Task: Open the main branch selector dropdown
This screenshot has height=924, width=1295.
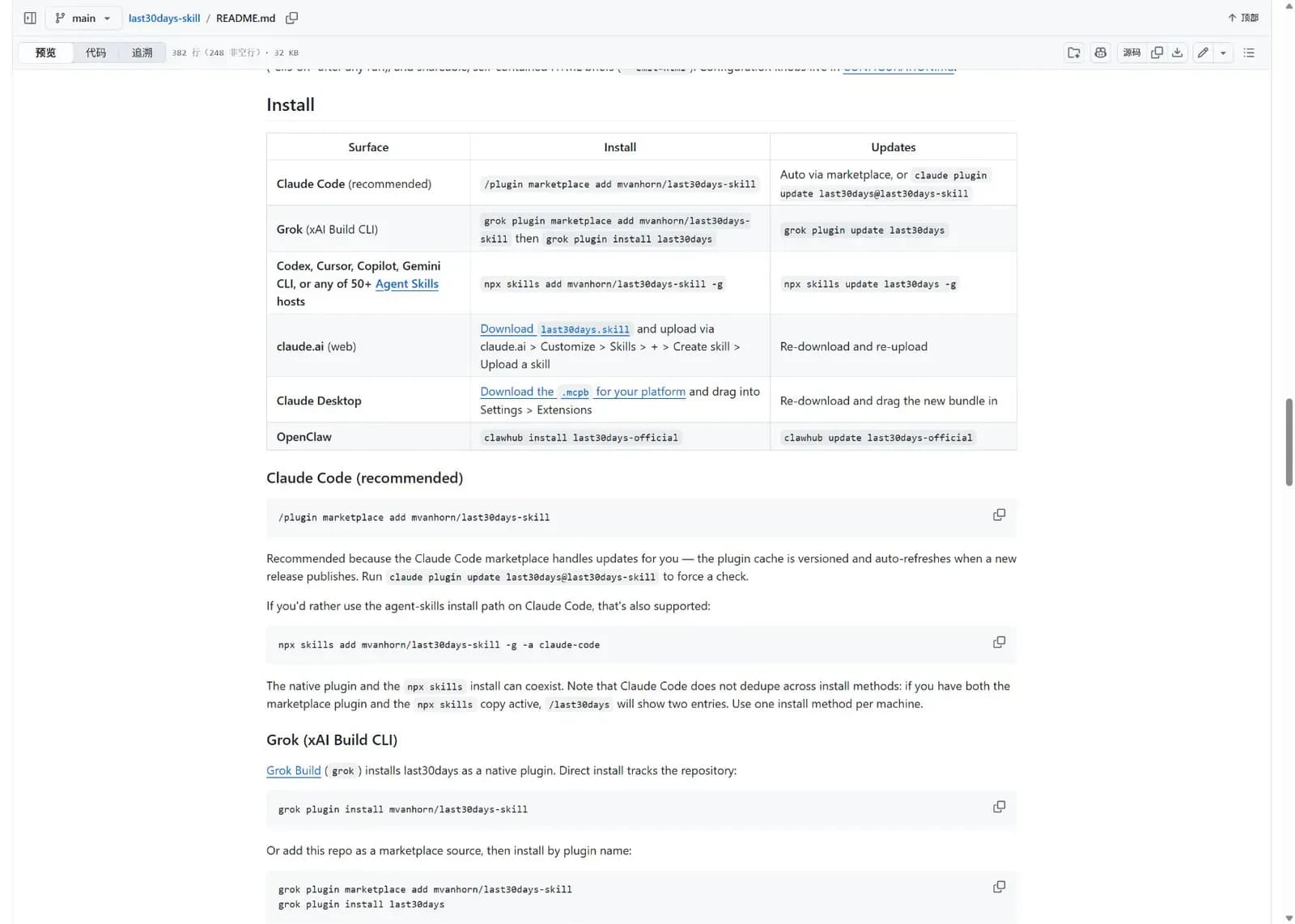Action: pyautogui.click(x=83, y=18)
